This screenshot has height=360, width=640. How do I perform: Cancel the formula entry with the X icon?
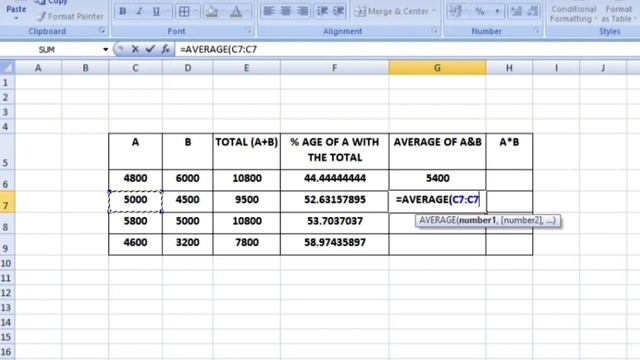coord(135,49)
